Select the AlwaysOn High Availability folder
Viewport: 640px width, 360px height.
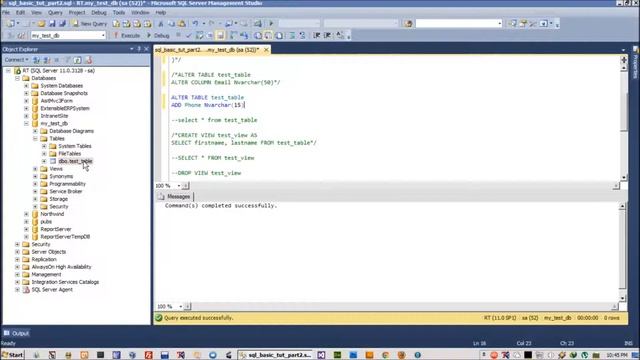point(62,267)
